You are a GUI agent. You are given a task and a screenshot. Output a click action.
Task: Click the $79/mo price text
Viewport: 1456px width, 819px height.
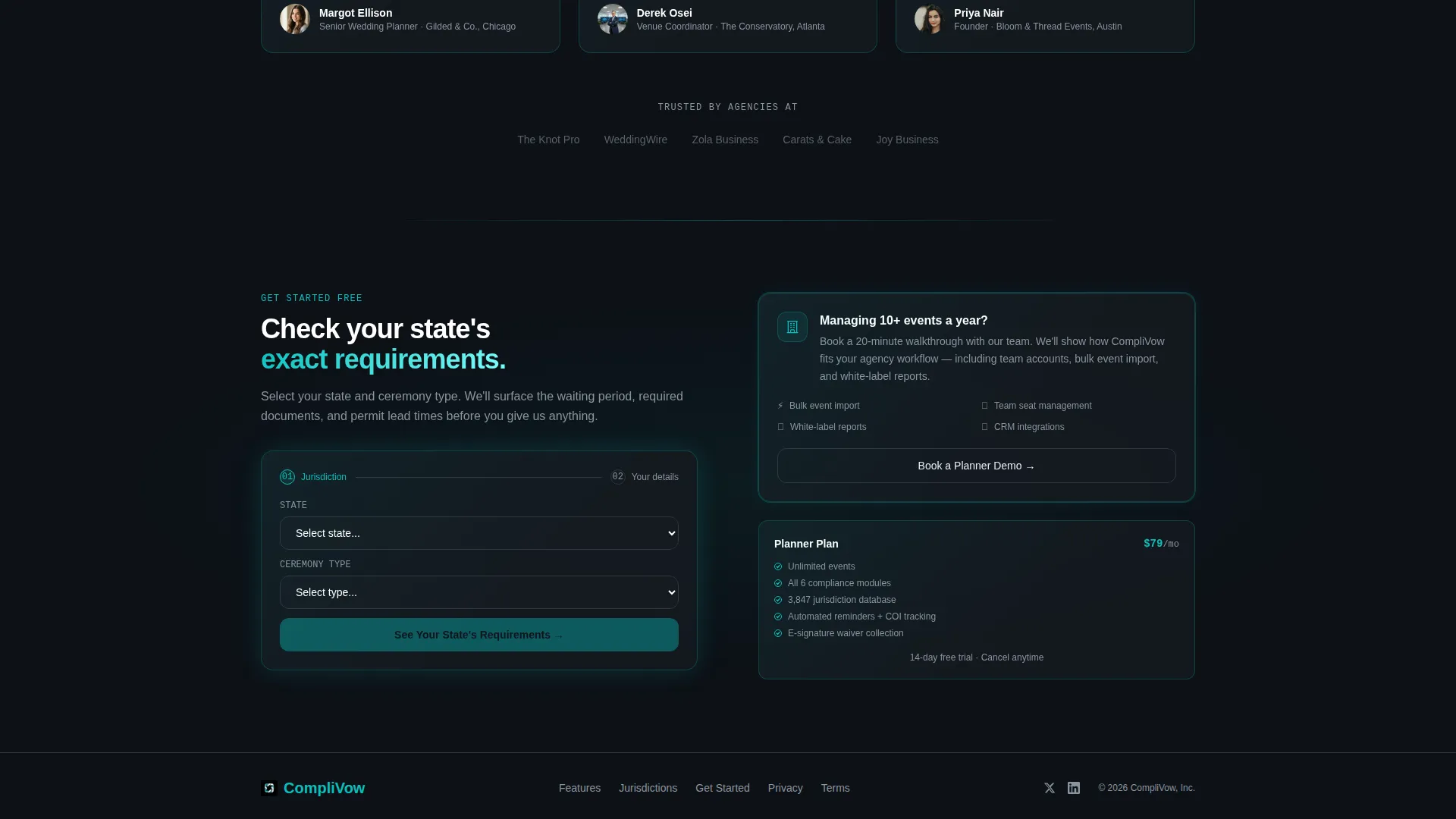1161,544
